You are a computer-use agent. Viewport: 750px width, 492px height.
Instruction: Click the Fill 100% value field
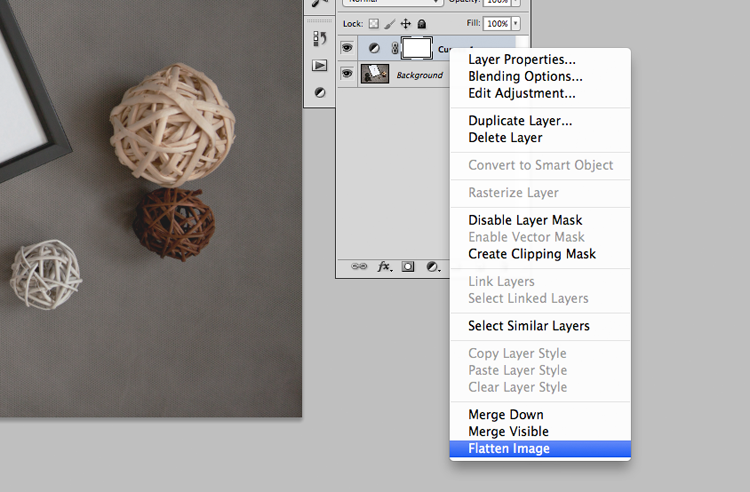pos(497,23)
